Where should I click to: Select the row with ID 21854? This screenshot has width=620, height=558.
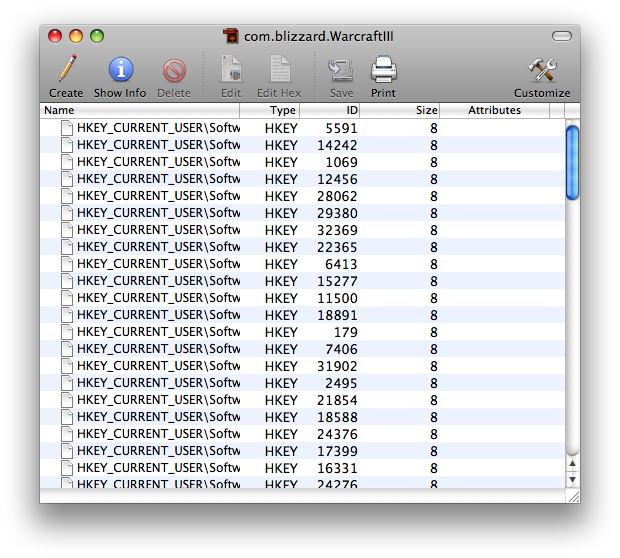(302, 400)
